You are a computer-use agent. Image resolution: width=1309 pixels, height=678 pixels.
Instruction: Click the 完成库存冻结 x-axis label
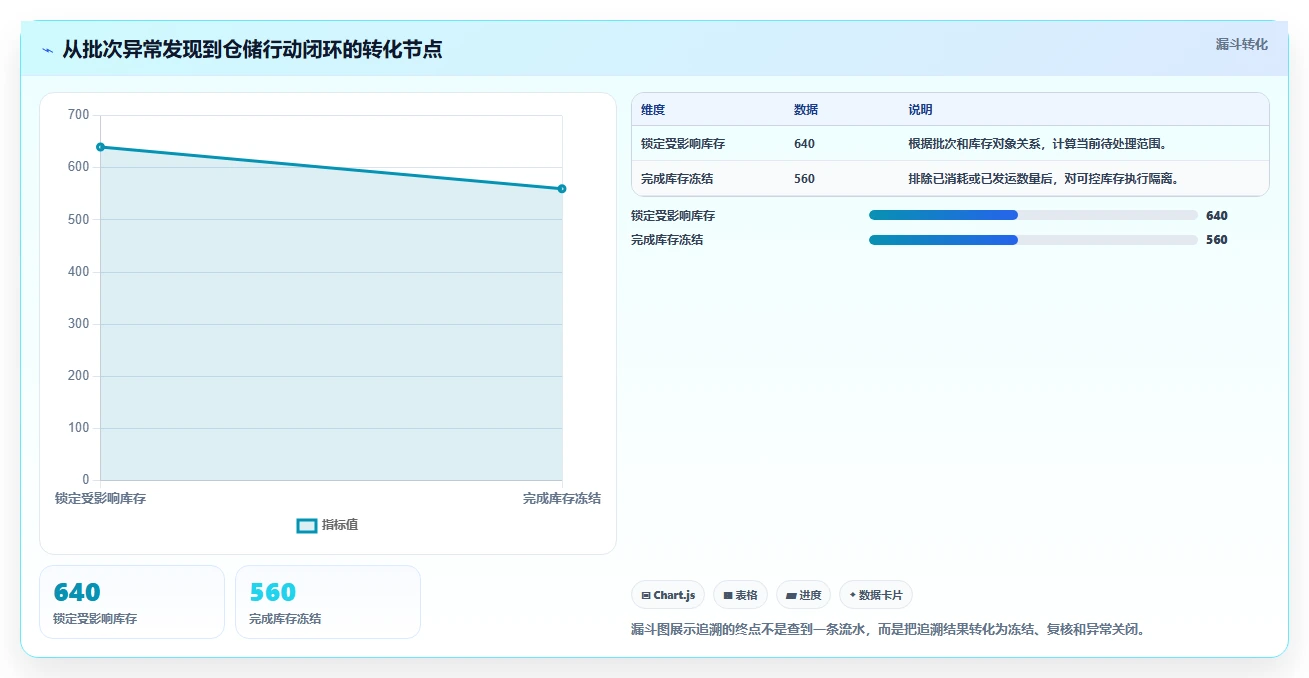pyautogui.click(x=562, y=498)
